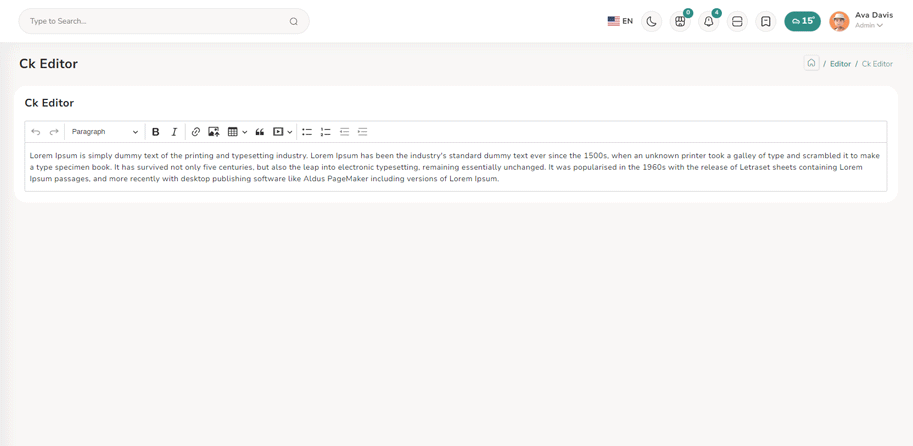Image resolution: width=913 pixels, height=446 pixels.
Task: Click the Redo arrow in editor toolbar
Action: (x=54, y=132)
